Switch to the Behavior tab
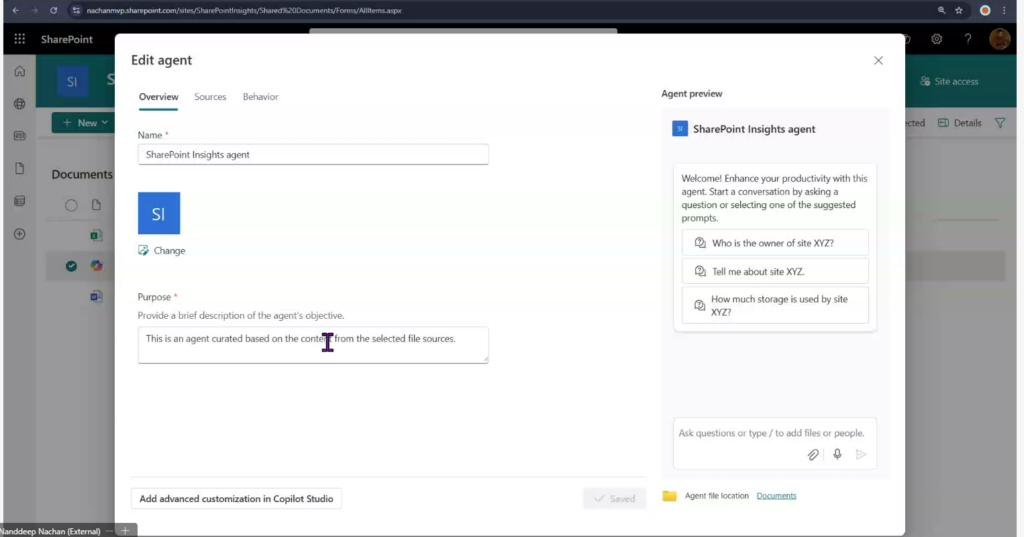Viewport: 1024px width, 537px height. pyautogui.click(x=261, y=97)
